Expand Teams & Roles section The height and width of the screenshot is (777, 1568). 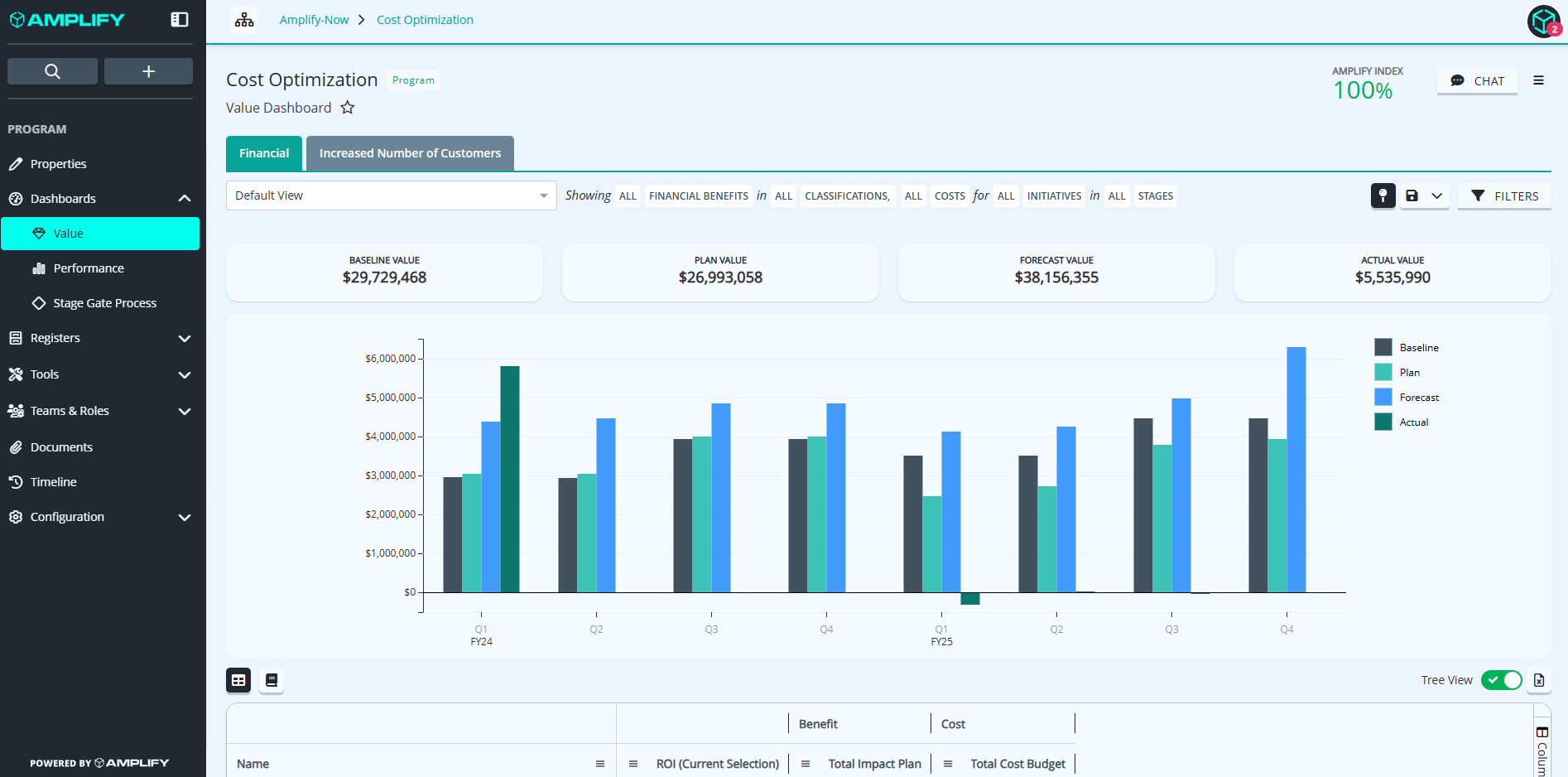tap(185, 411)
